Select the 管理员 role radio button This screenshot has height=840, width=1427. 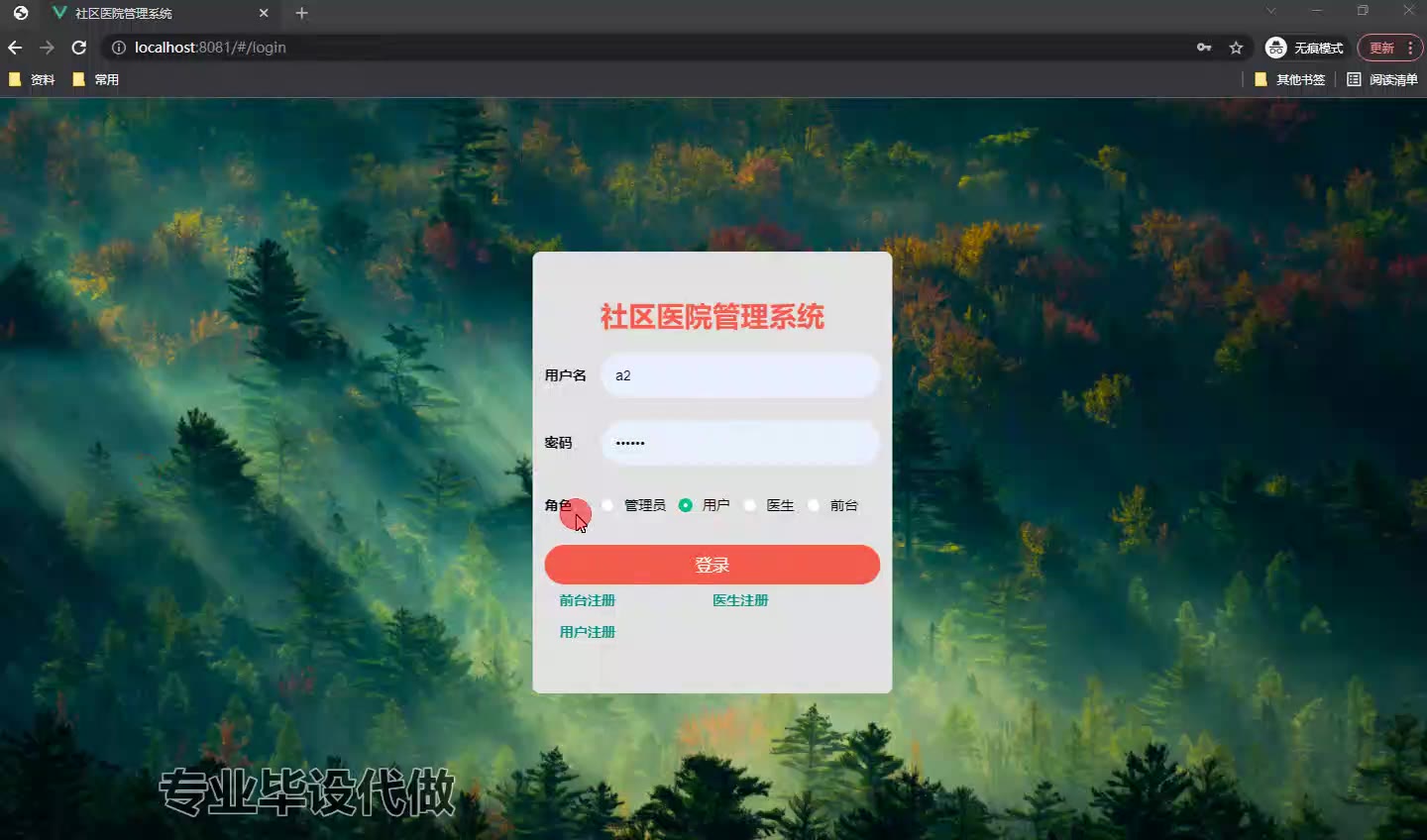606,505
